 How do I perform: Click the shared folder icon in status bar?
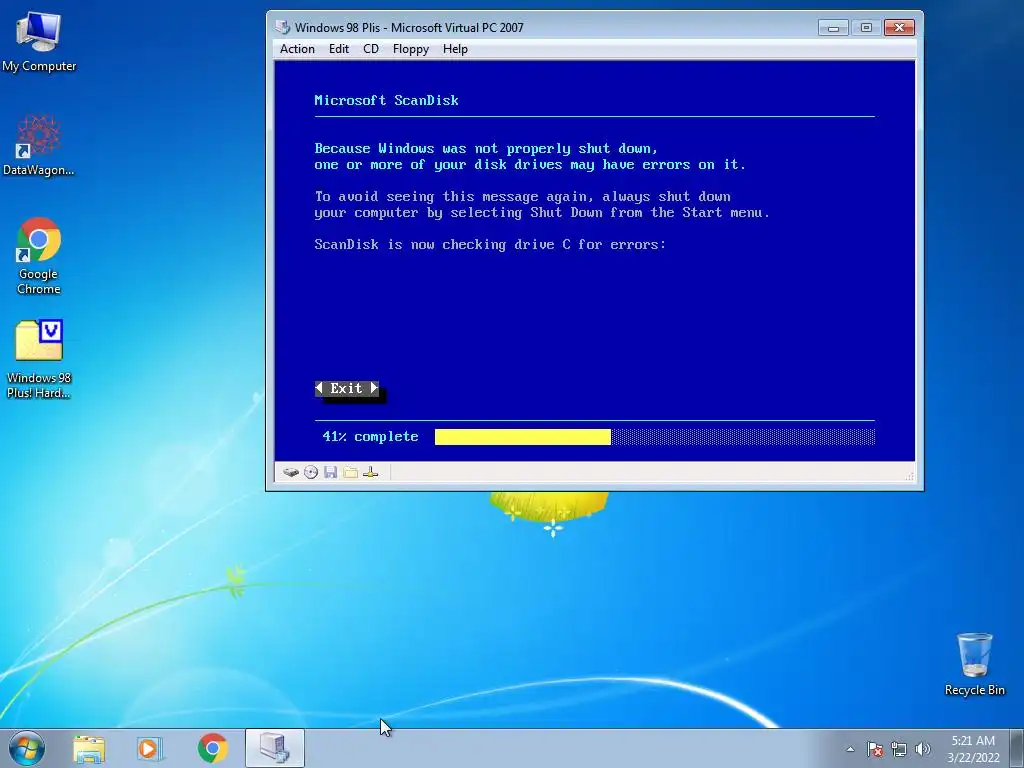click(351, 472)
